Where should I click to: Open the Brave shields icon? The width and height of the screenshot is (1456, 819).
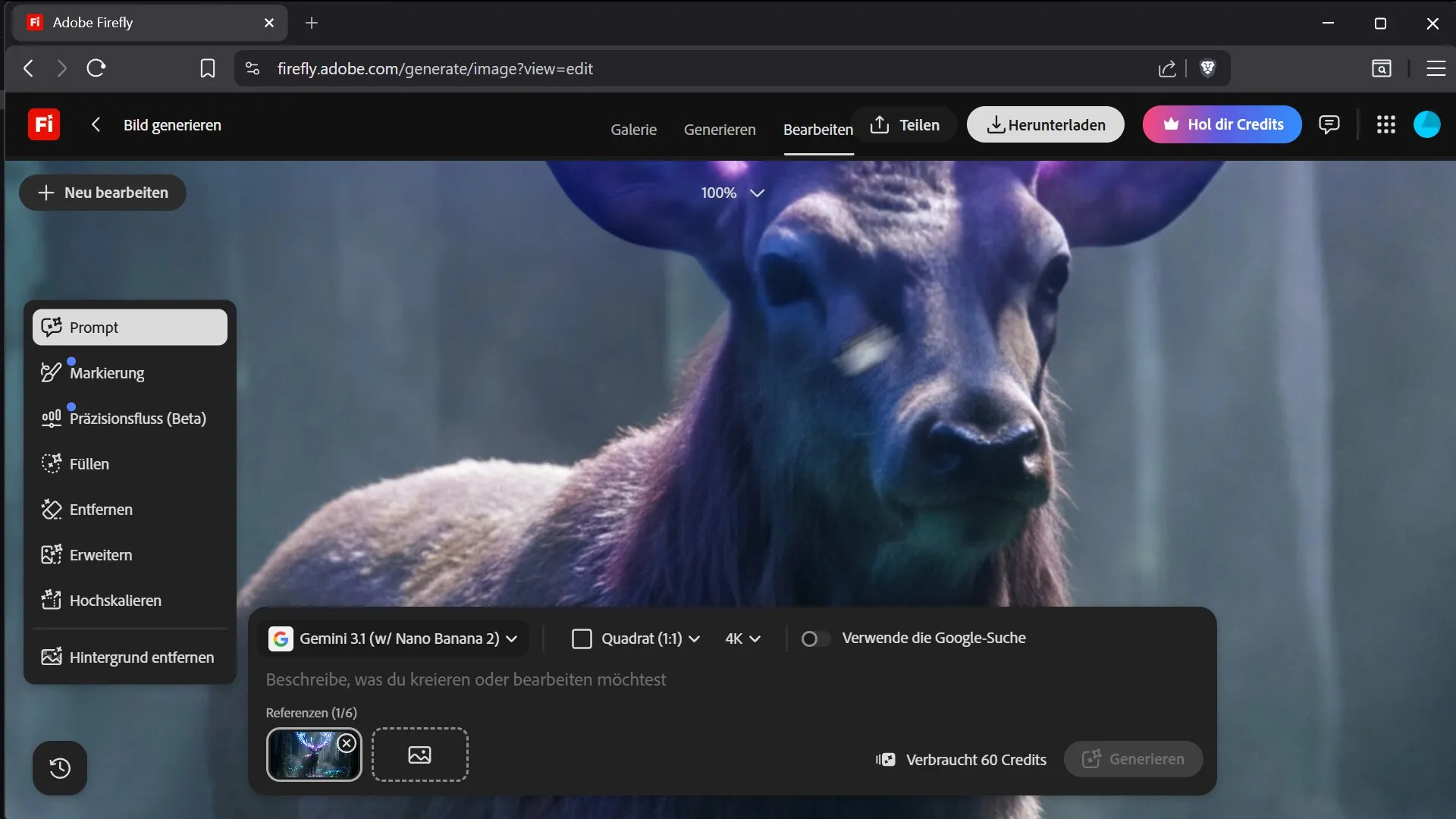point(1208,68)
